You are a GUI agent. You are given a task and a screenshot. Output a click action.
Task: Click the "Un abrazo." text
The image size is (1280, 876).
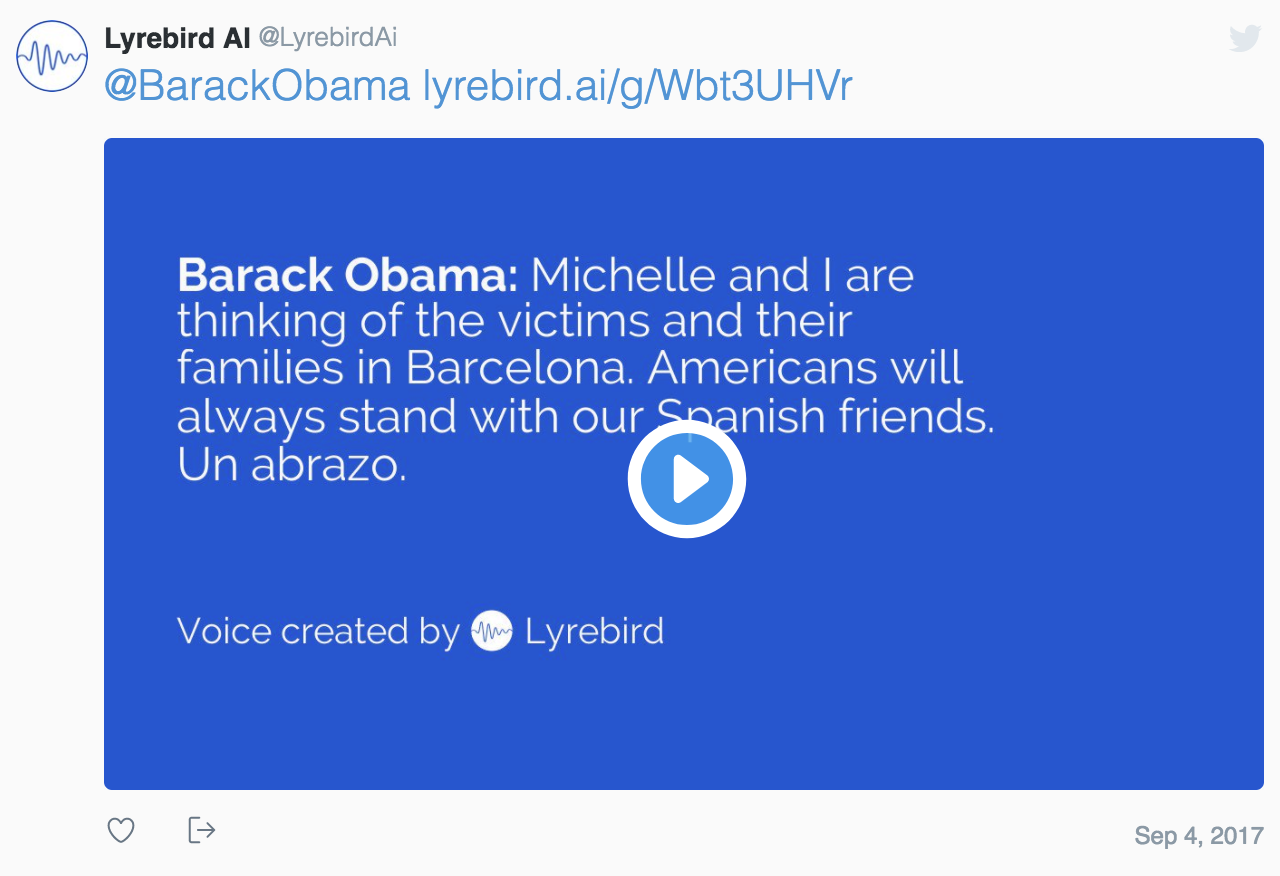292,466
